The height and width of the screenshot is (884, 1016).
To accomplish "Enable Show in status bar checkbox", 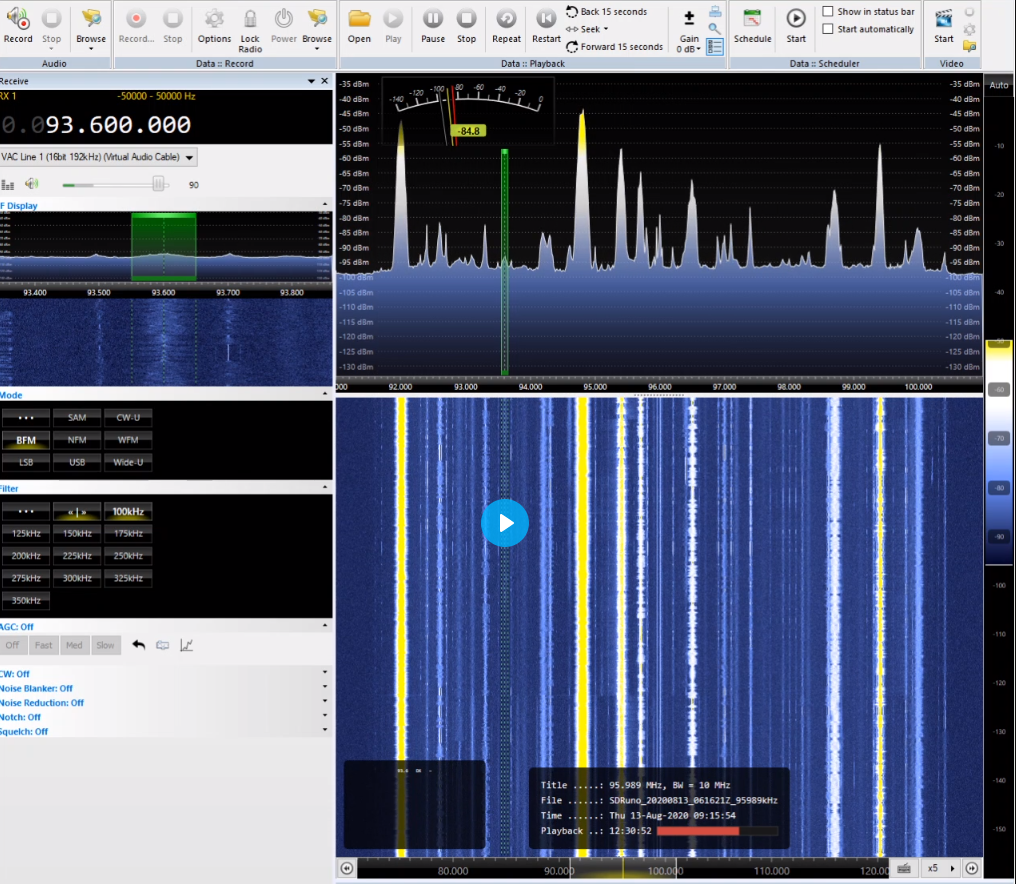I will 828,12.
